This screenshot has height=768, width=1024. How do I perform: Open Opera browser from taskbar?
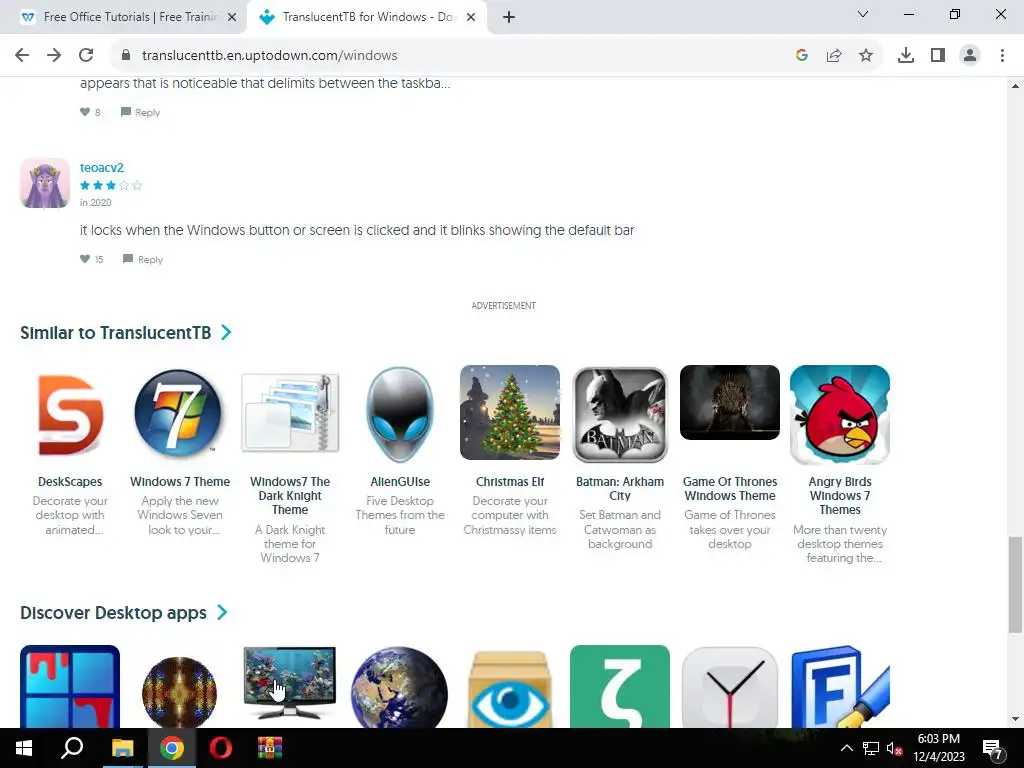click(221, 748)
